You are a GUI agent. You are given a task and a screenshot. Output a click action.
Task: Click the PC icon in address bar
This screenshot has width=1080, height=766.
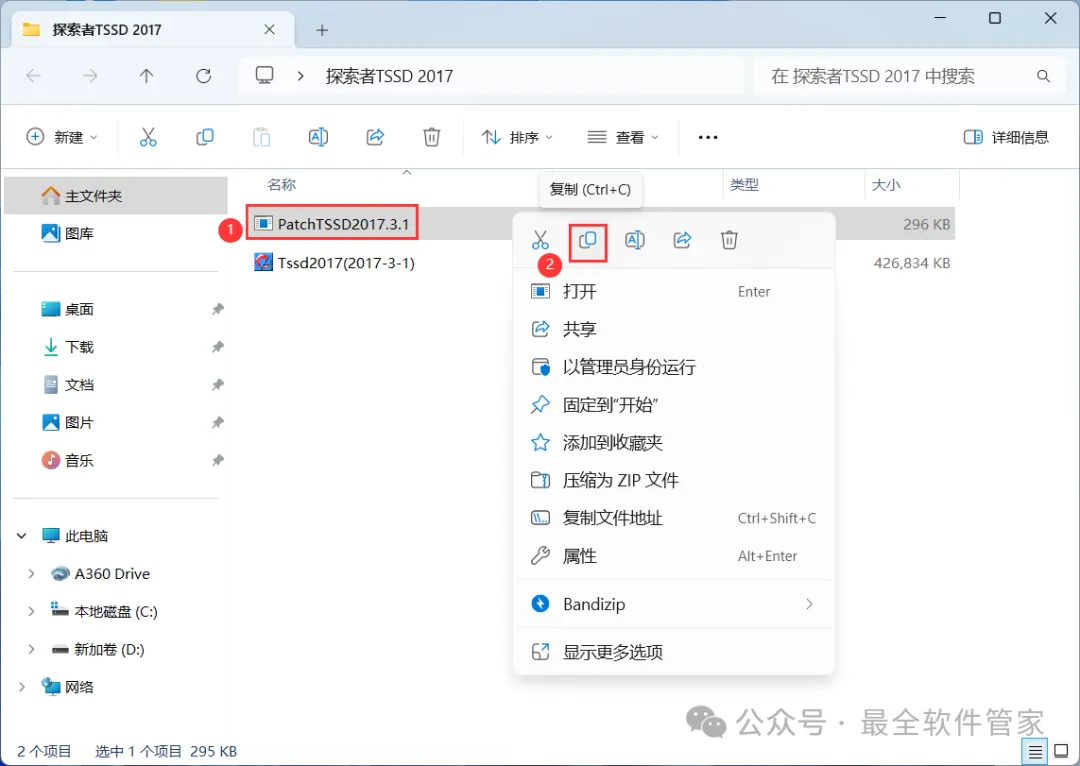(264, 75)
